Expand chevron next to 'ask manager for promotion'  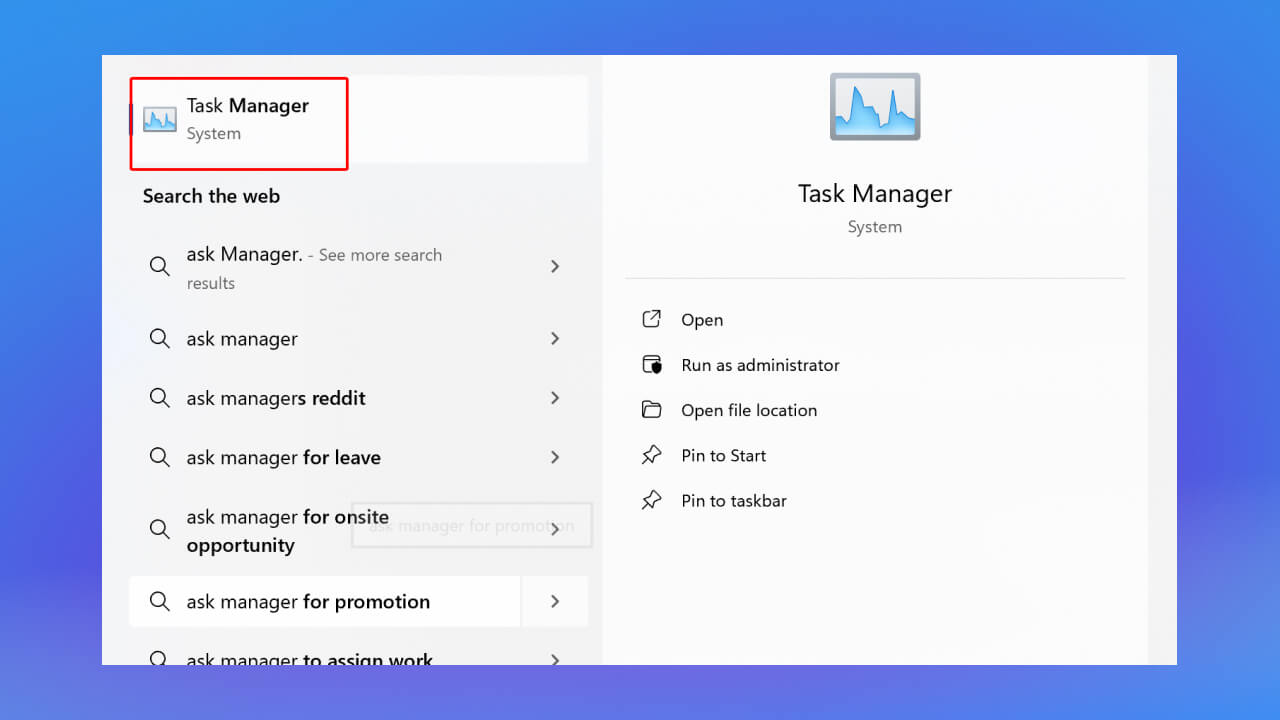tap(555, 601)
